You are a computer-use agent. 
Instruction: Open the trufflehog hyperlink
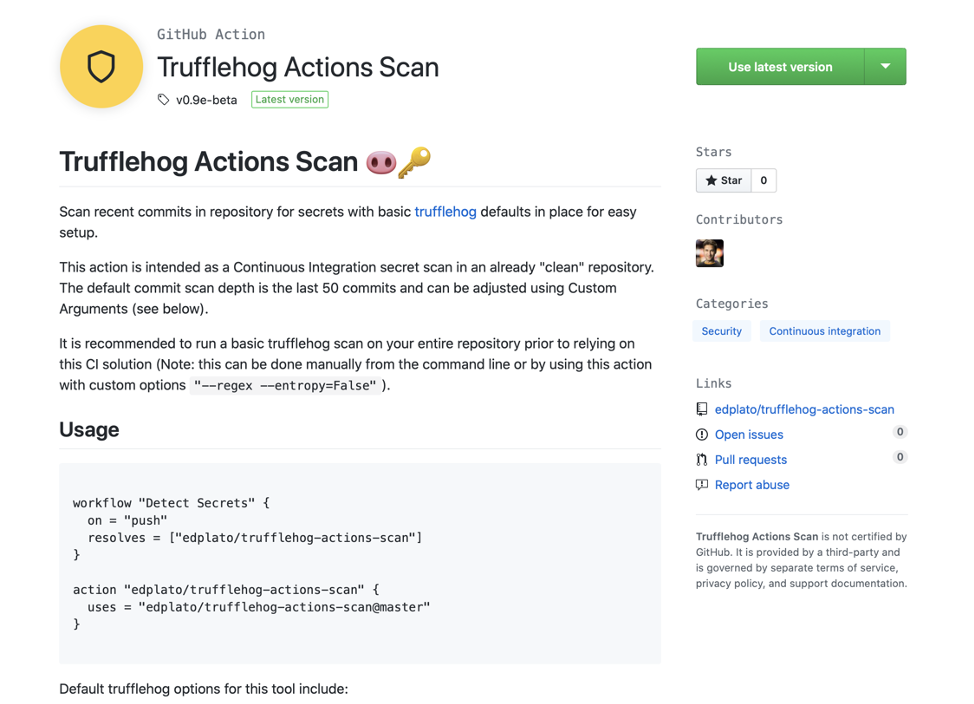(x=445, y=212)
